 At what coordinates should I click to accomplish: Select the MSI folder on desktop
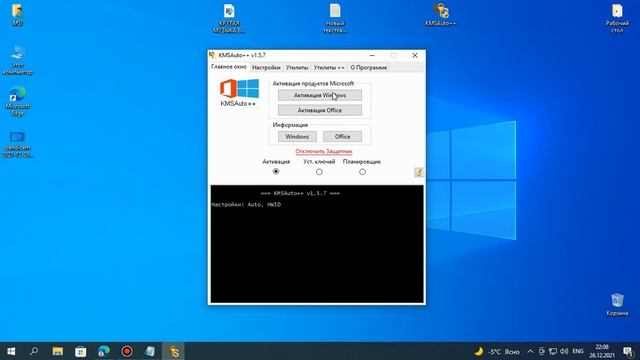[17, 15]
